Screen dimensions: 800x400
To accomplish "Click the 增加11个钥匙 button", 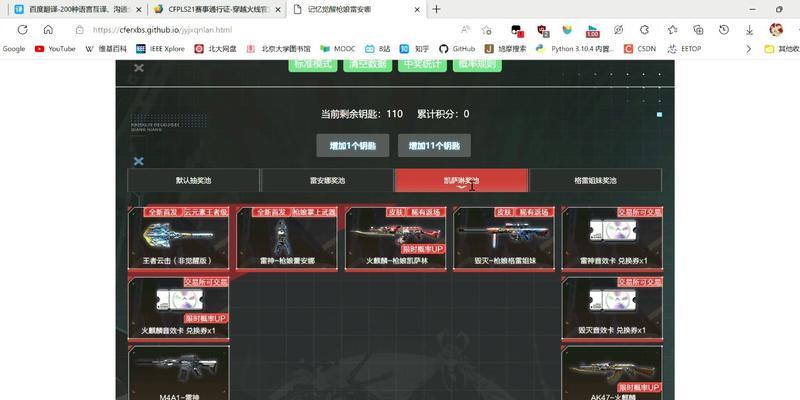I will pyautogui.click(x=434, y=146).
